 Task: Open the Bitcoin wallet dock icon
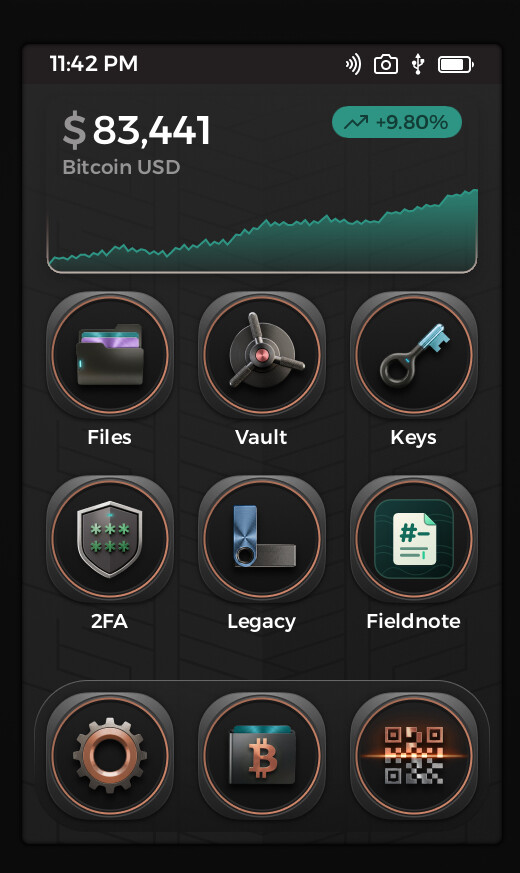click(262, 756)
